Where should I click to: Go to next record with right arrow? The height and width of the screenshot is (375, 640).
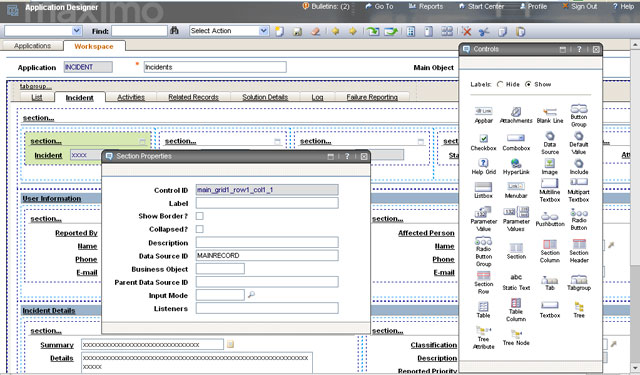[353, 31]
